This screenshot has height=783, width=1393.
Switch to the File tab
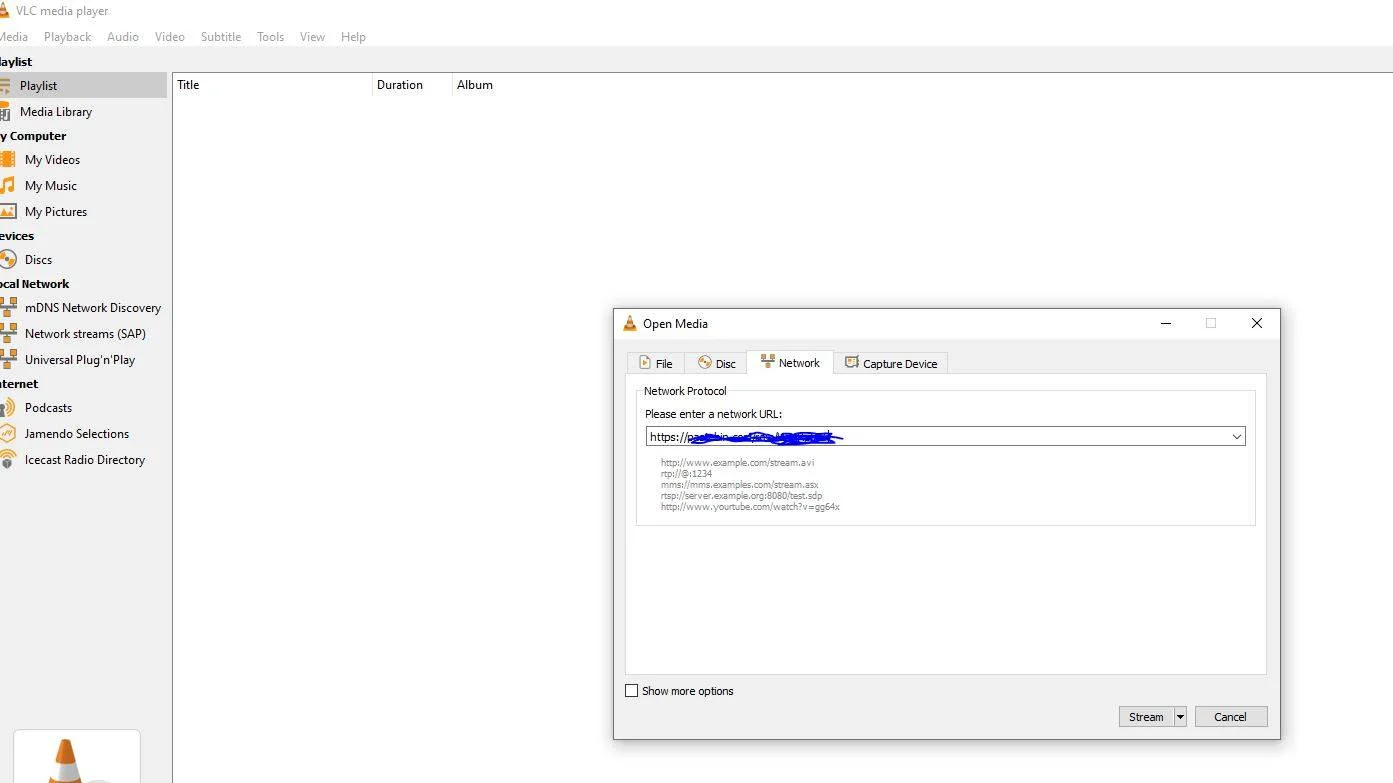(656, 363)
